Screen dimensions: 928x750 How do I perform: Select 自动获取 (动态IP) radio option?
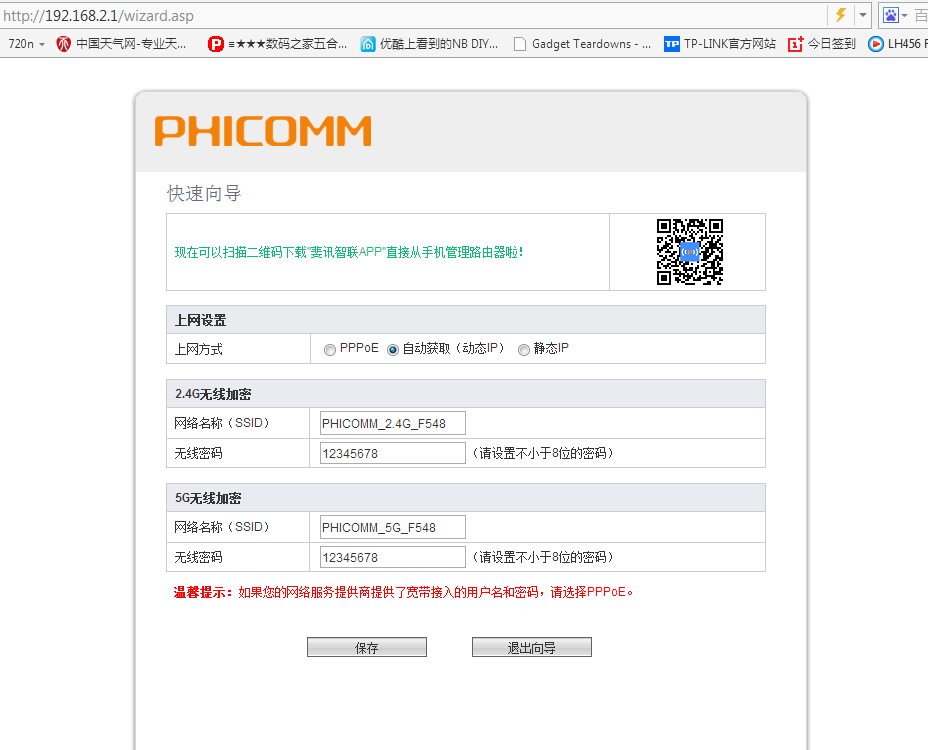(x=392, y=350)
